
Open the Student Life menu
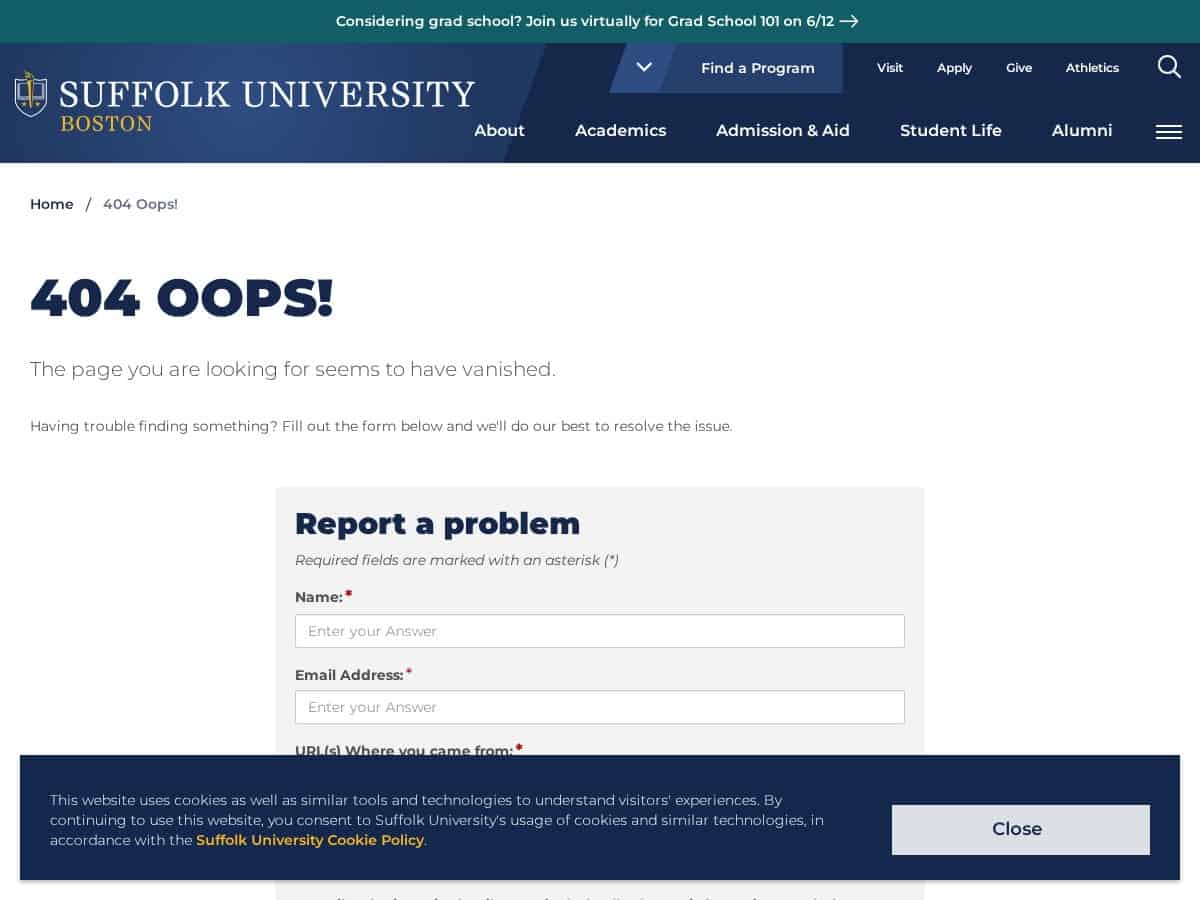(x=951, y=131)
